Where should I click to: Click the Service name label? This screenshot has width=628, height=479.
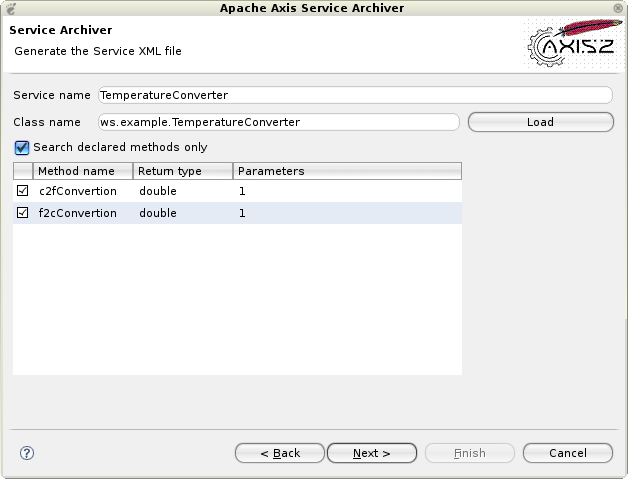[x=52, y=95]
